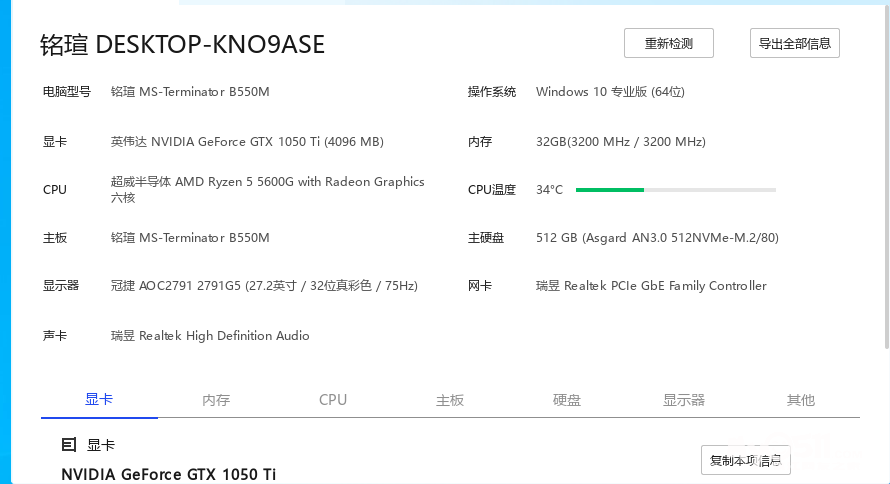
Task: Go to the 主板 tab
Action: pyautogui.click(x=450, y=400)
